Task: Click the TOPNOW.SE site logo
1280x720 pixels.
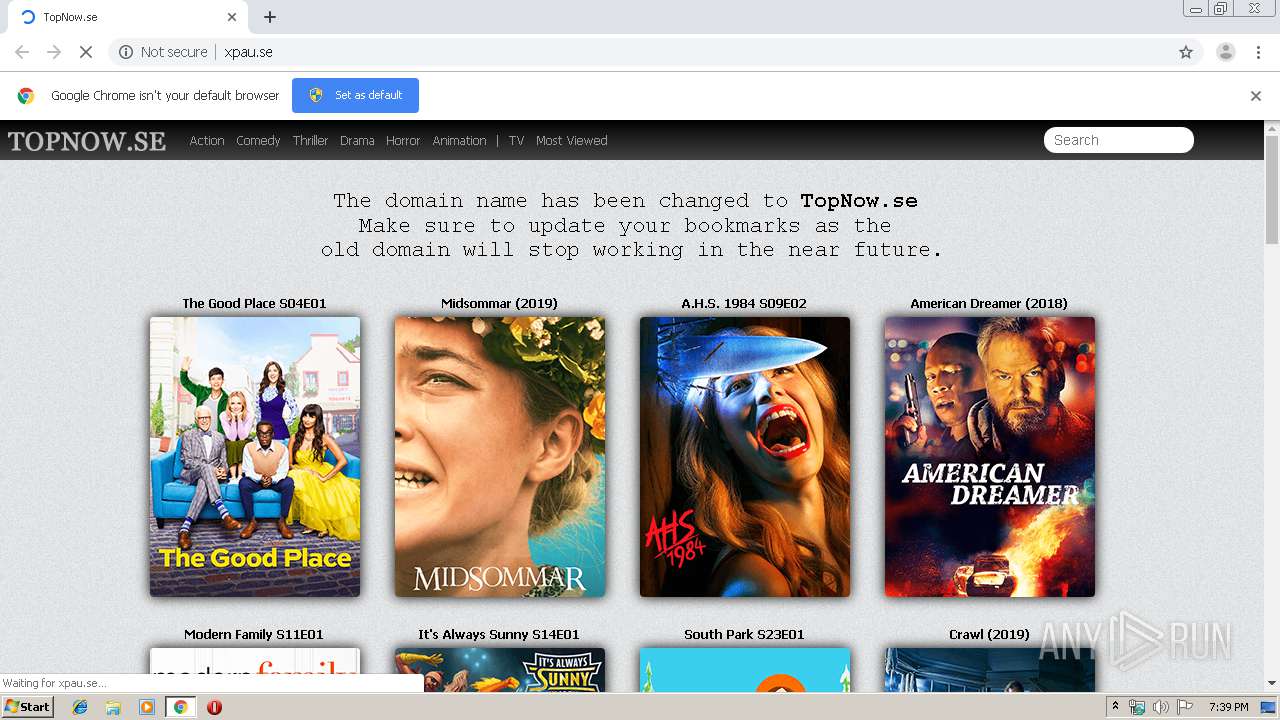Action: tap(87, 141)
